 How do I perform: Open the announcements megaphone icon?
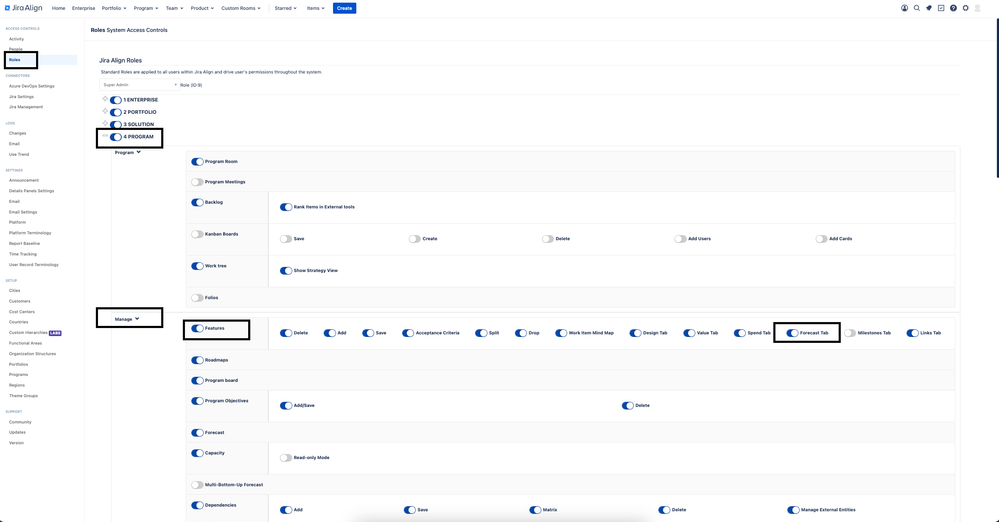point(929,8)
